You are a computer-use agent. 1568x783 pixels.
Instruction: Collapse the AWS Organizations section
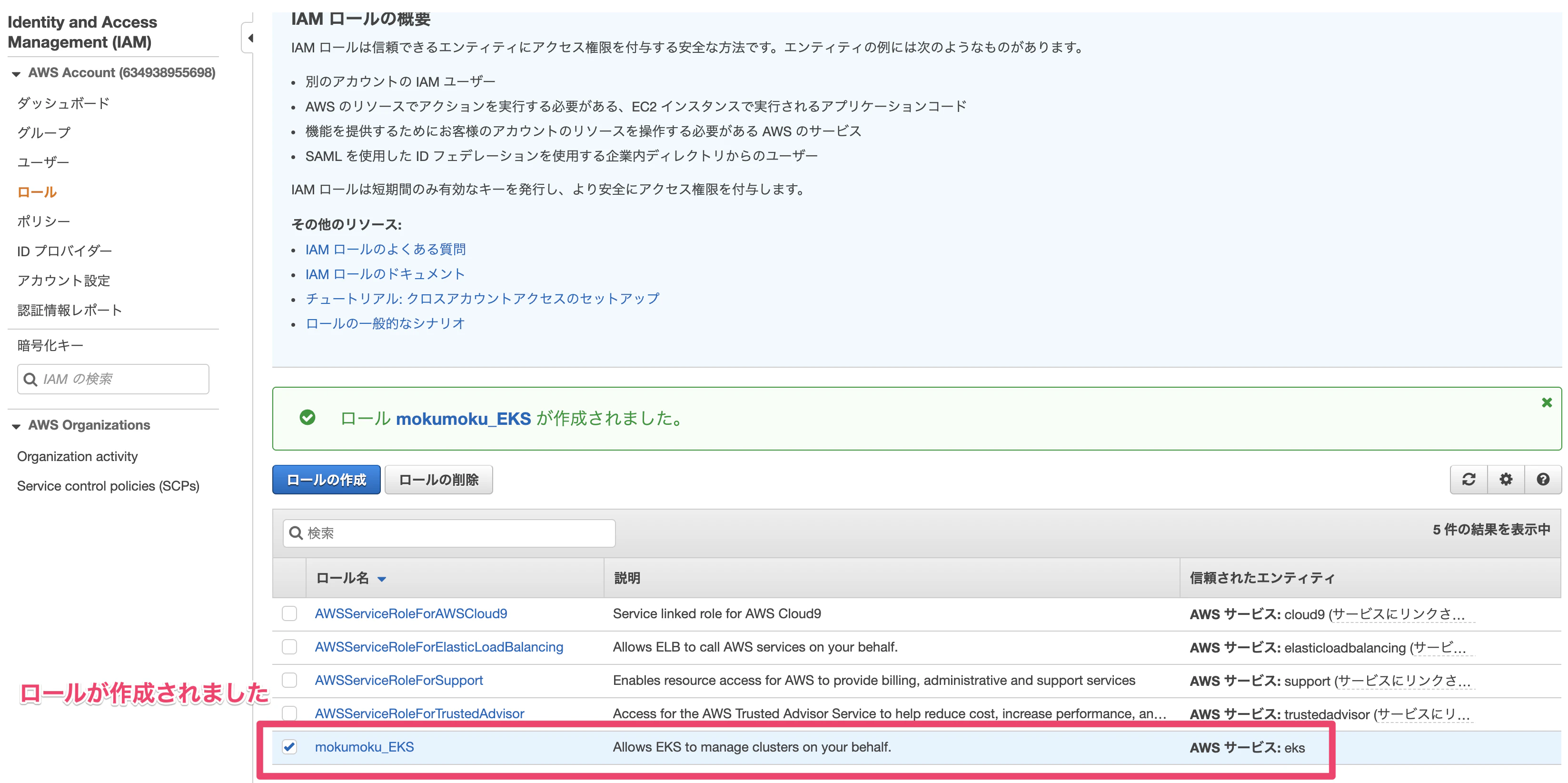click(16, 426)
